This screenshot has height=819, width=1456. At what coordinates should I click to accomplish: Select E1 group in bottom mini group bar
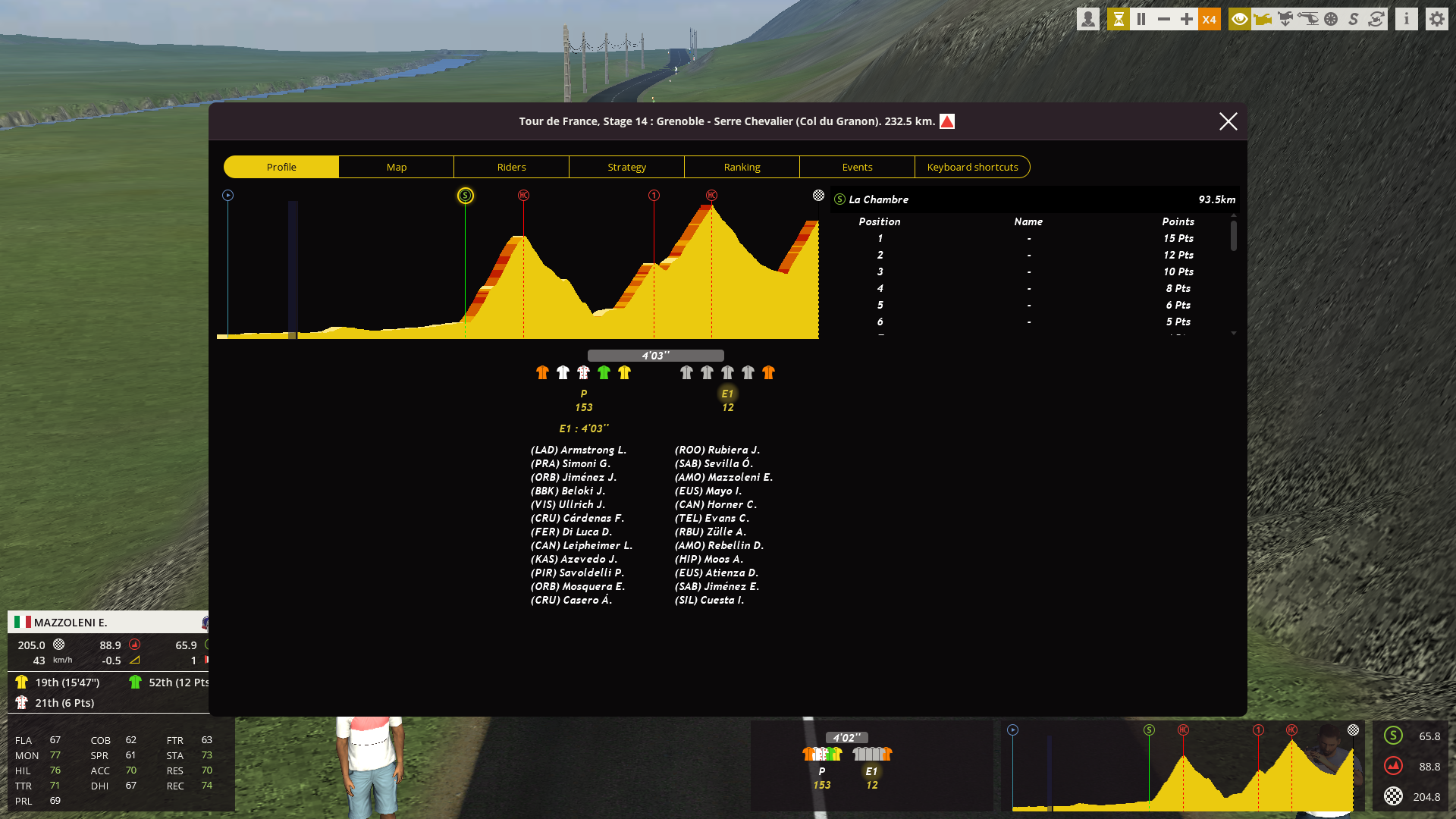tap(872, 778)
